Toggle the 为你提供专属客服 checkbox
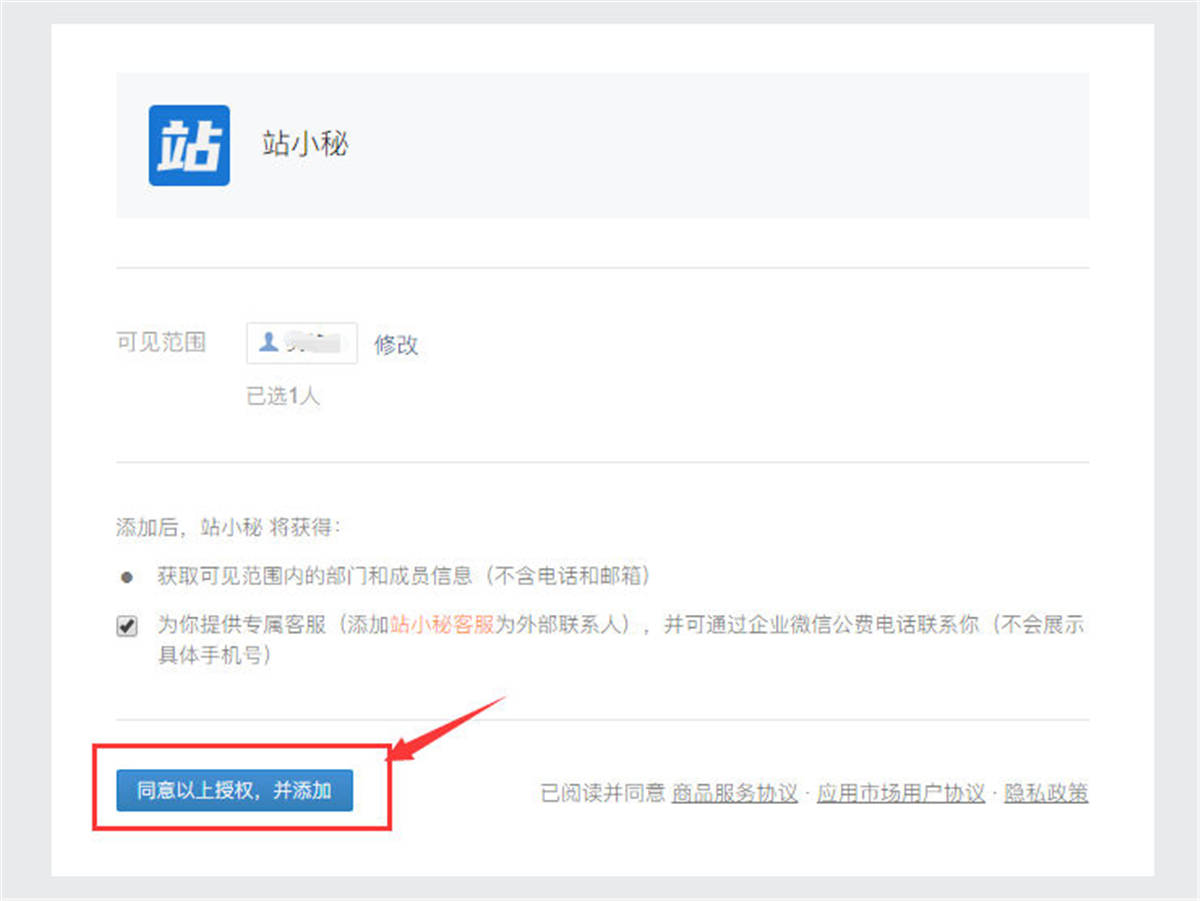Screen dimensions: 1200x901 pos(127,628)
